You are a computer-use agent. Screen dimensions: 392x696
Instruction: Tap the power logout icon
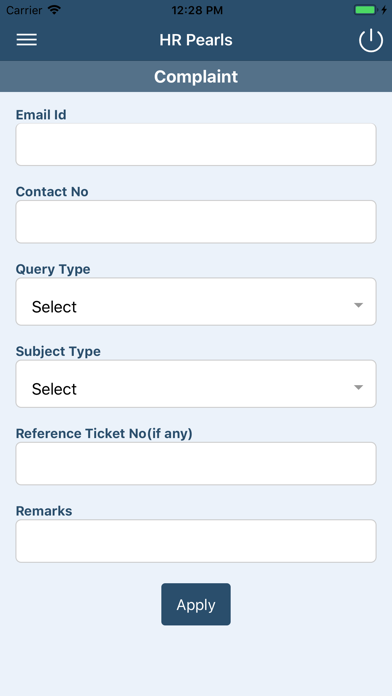click(x=371, y=40)
